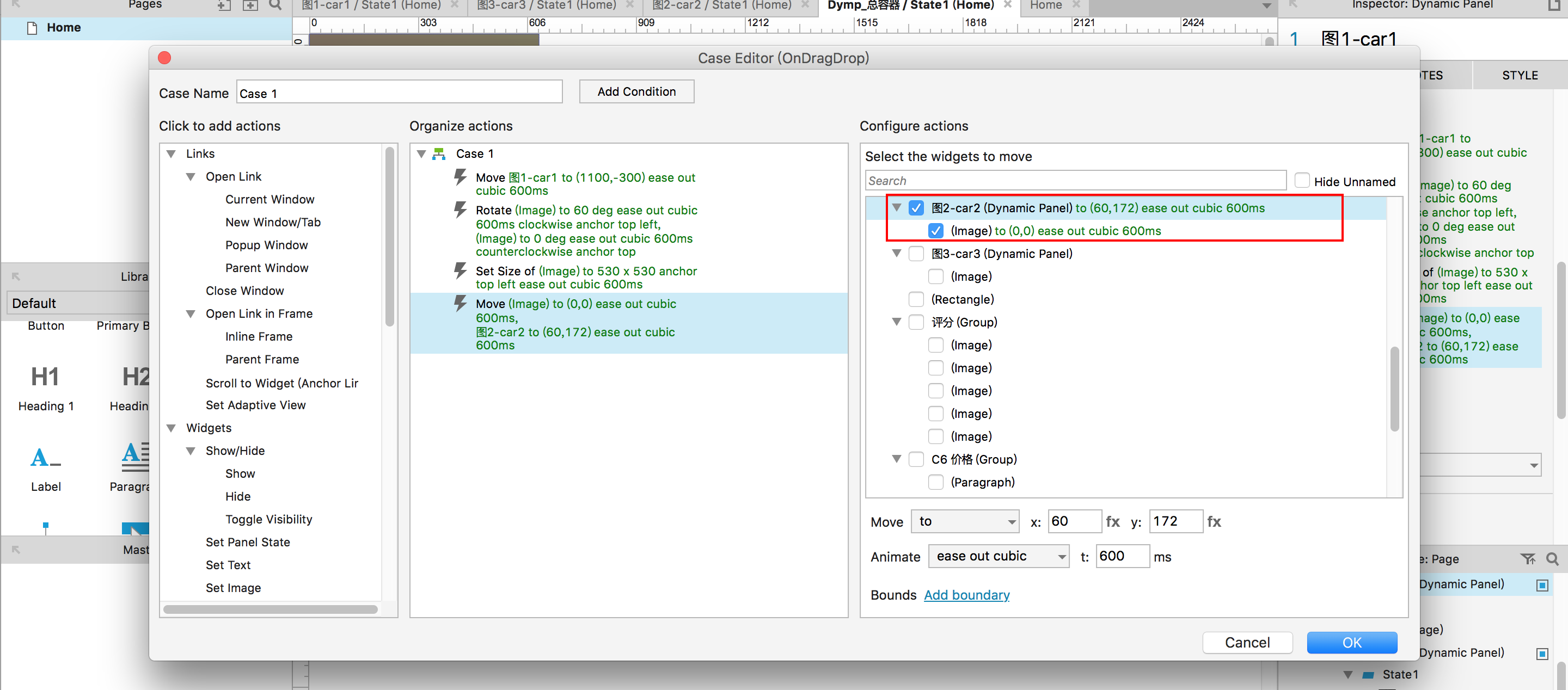Switch to 图3-car3 / State1 tab
This screenshot has height=690, width=1568.
[546, 5]
